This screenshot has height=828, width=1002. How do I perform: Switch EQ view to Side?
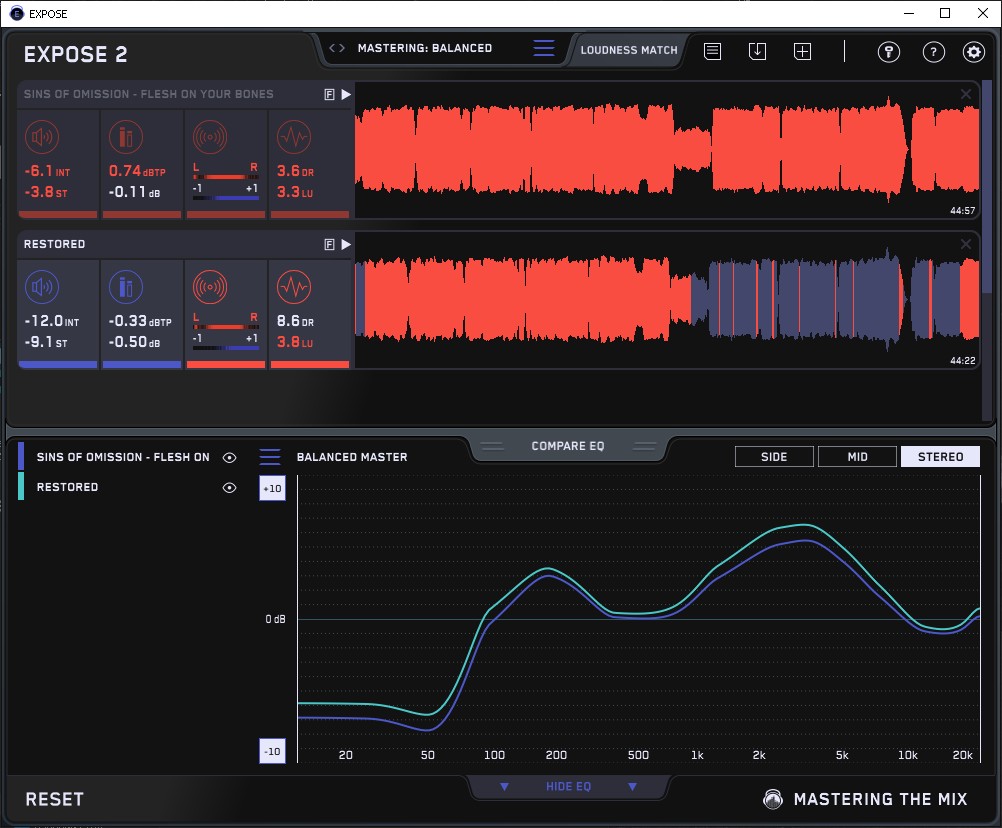(775, 457)
